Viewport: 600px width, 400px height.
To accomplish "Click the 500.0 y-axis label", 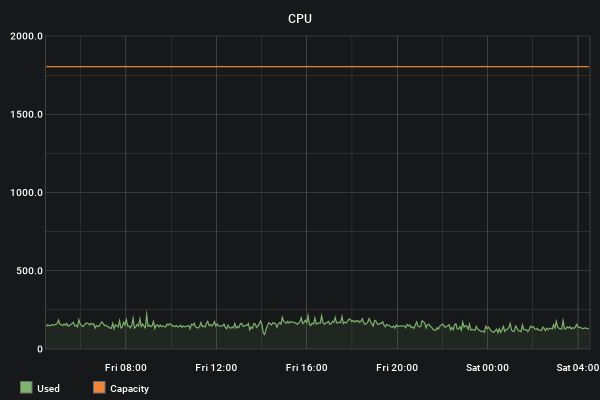I will pyautogui.click(x=28, y=270).
